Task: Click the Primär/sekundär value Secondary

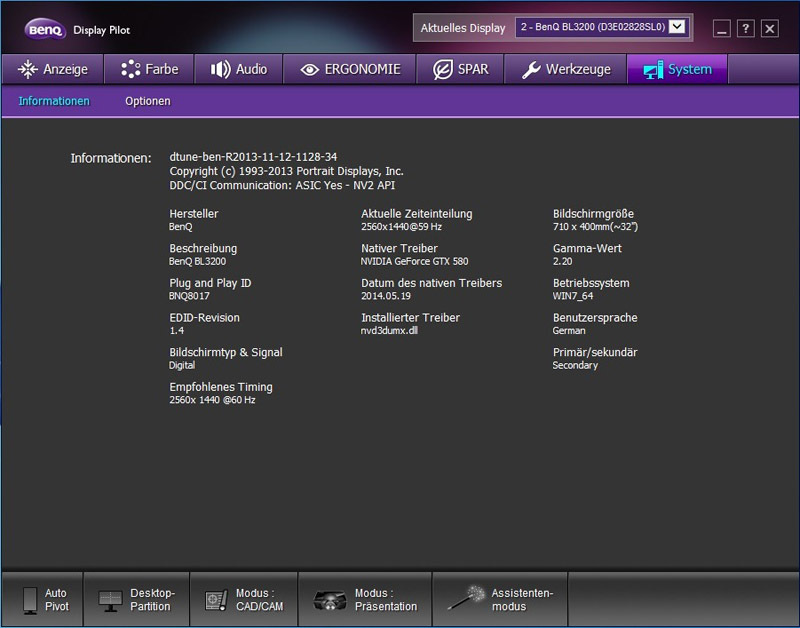Action: (575, 365)
